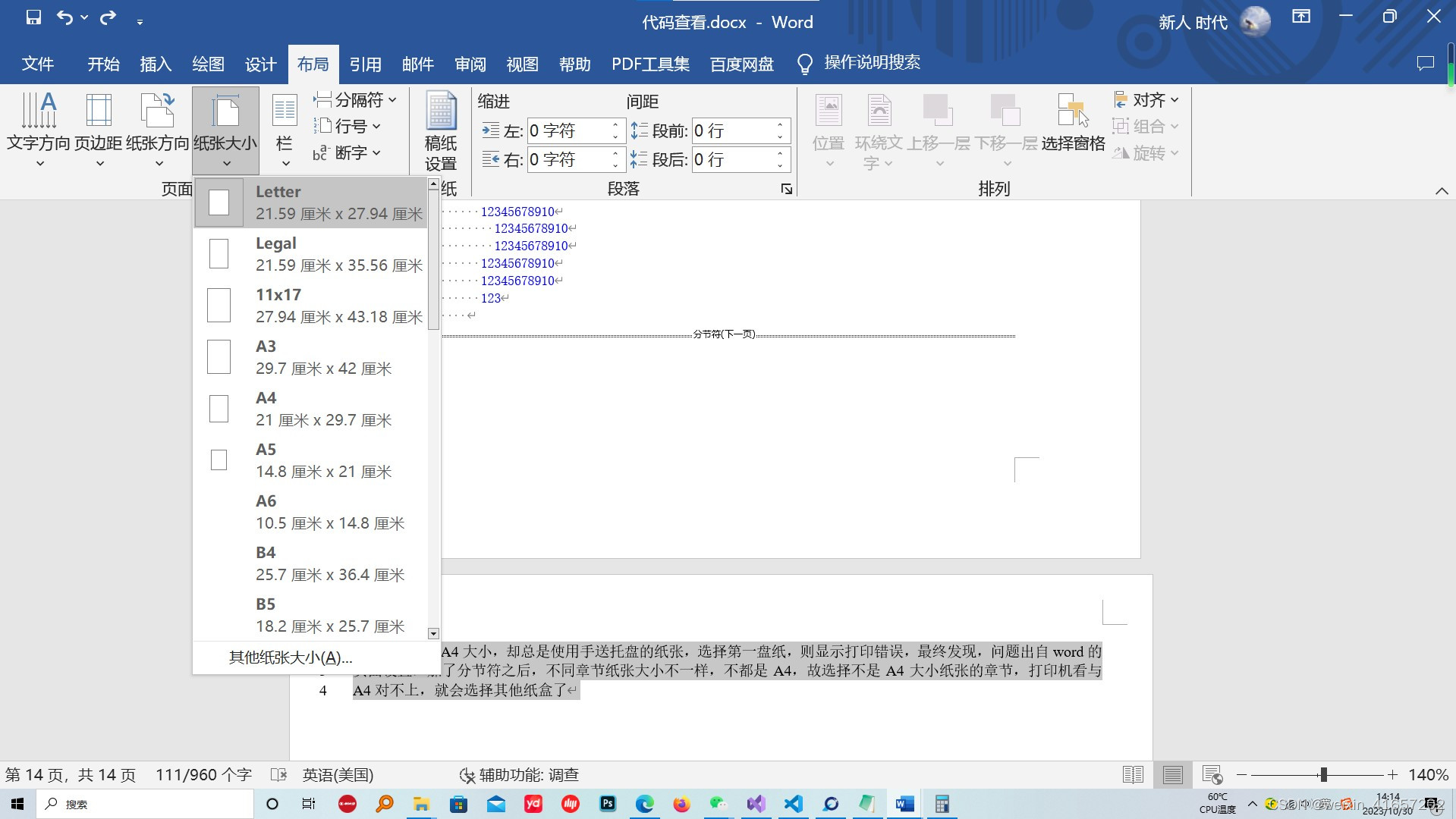Screen dimensions: 1456x819
Task: Open the Orientation (纸张方向) tool
Action: [x=158, y=130]
